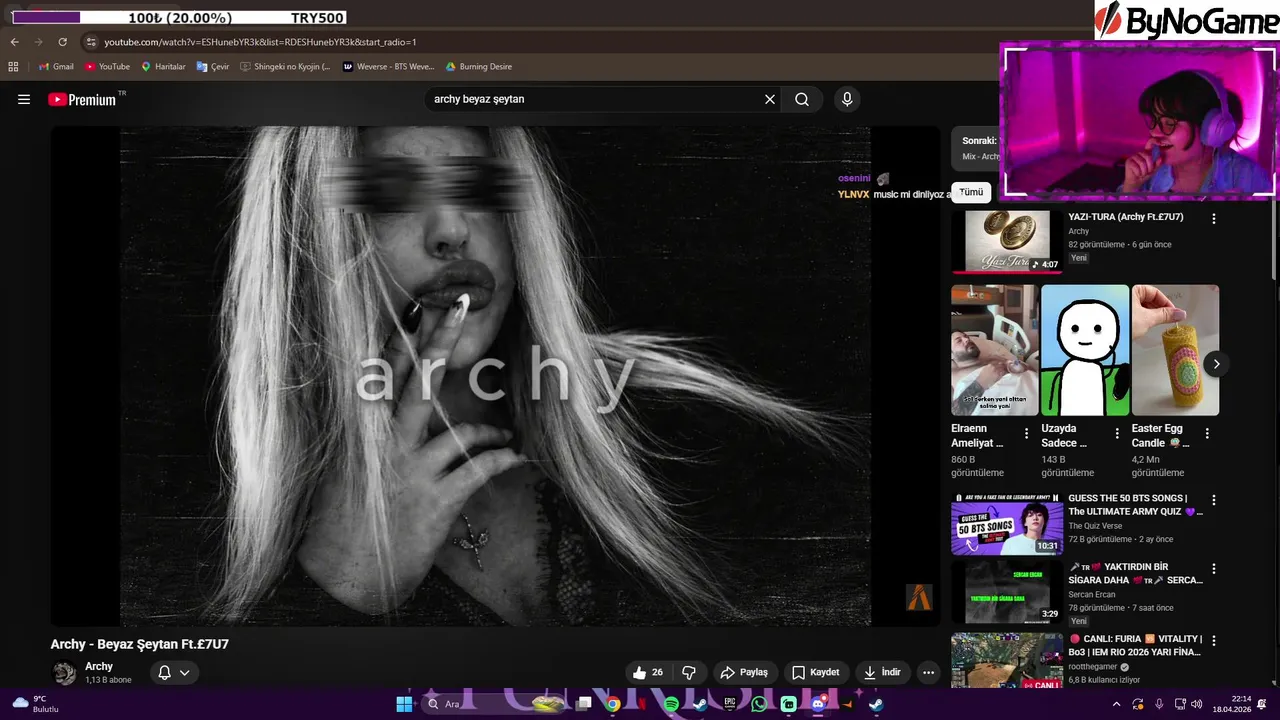
Task: Open site information icon in address bar
Action: (92, 42)
